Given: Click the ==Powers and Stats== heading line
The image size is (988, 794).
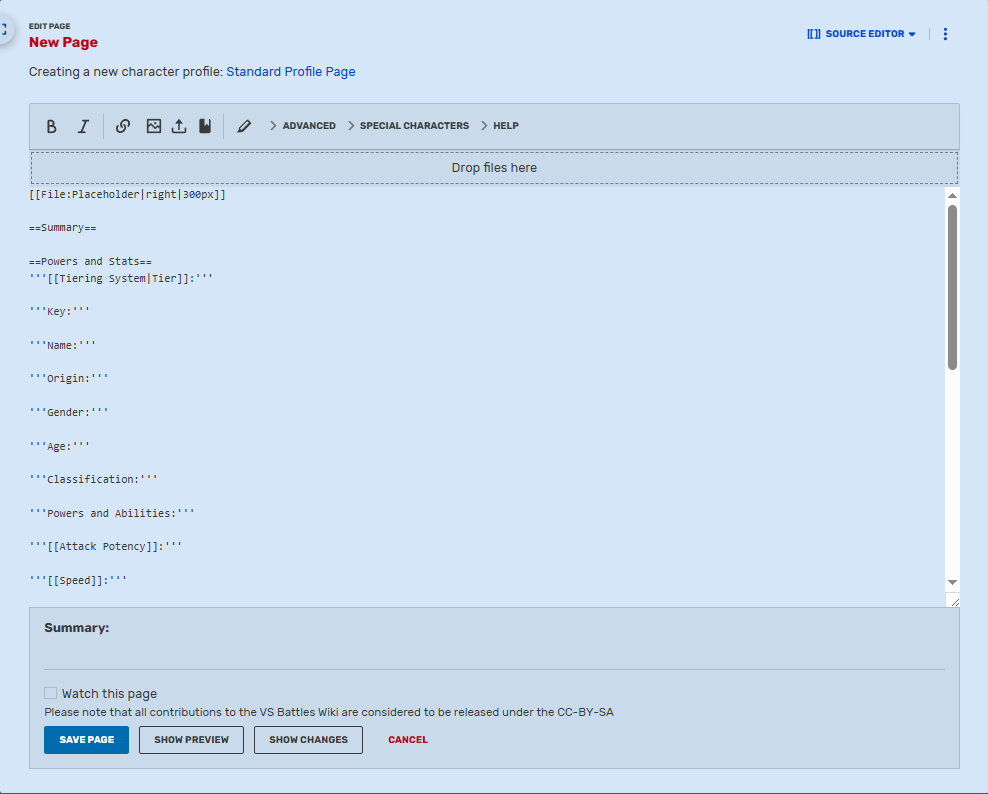Looking at the screenshot, I should [90, 262].
